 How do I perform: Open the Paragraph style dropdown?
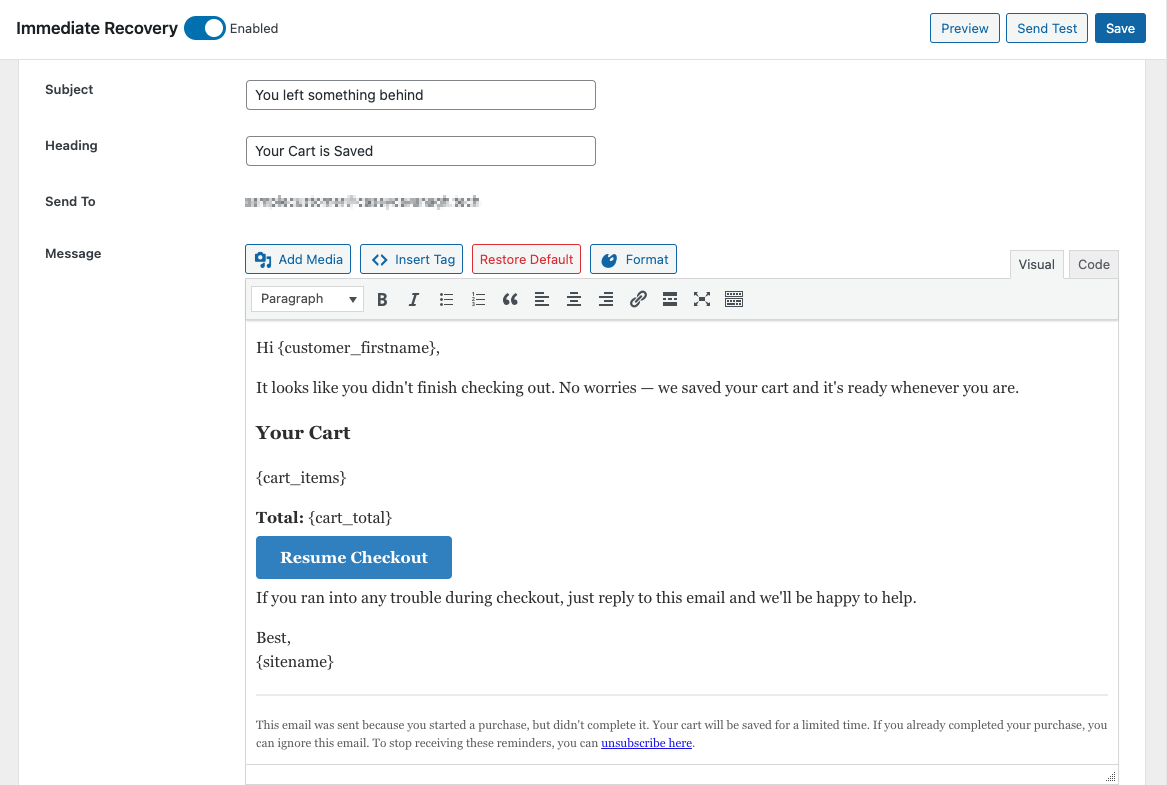click(307, 299)
